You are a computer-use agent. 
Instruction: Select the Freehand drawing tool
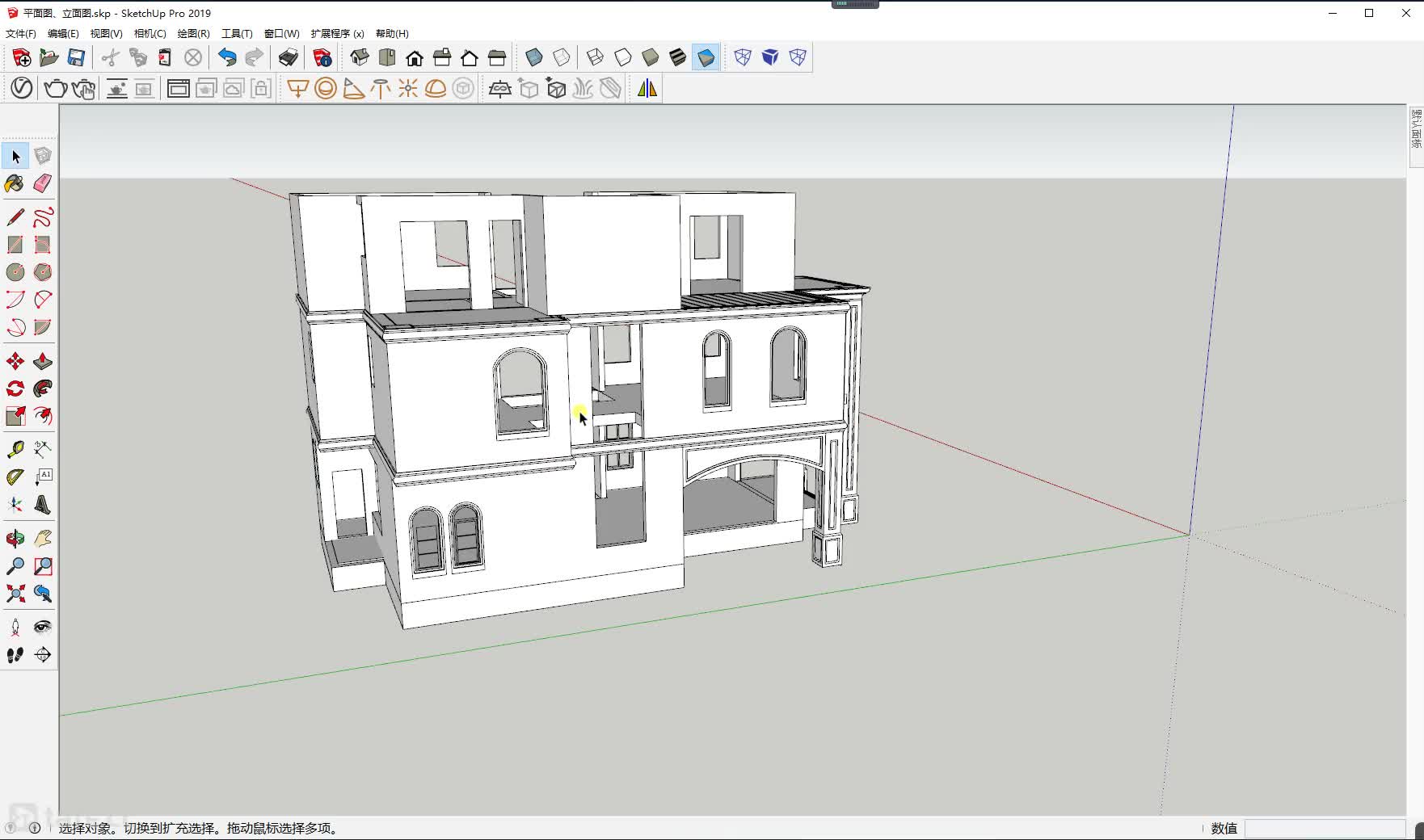43,217
